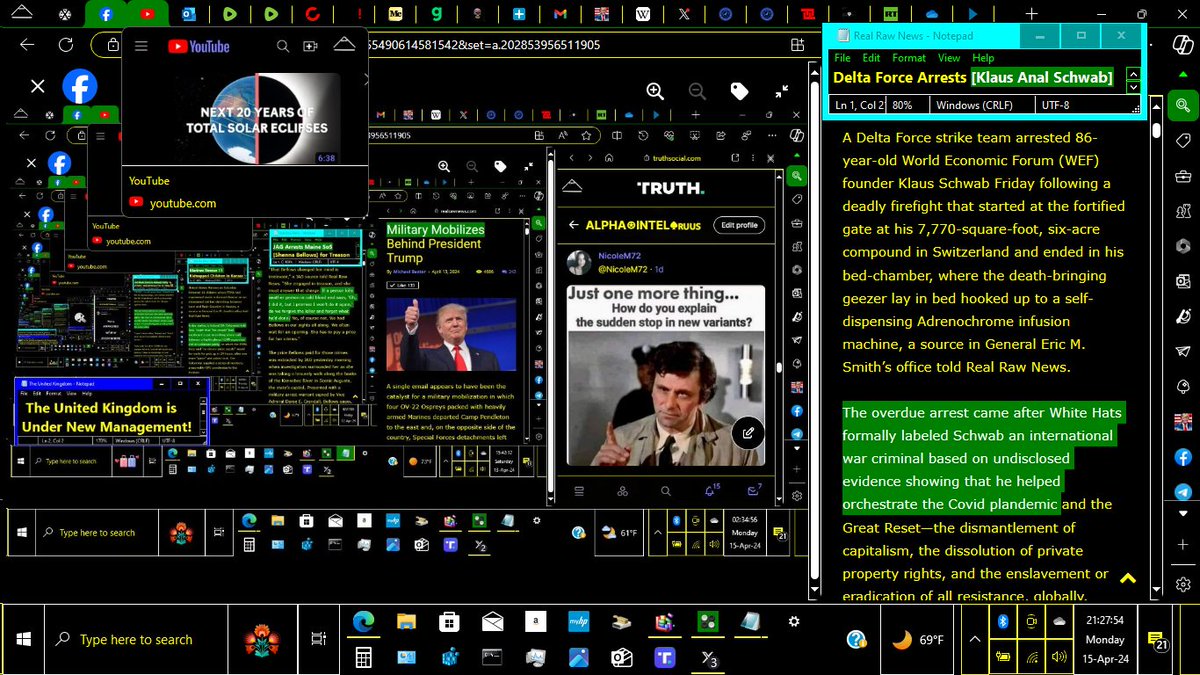Open Calculator from the main taskbar
The height and width of the screenshot is (675, 1200).
[x=363, y=658]
